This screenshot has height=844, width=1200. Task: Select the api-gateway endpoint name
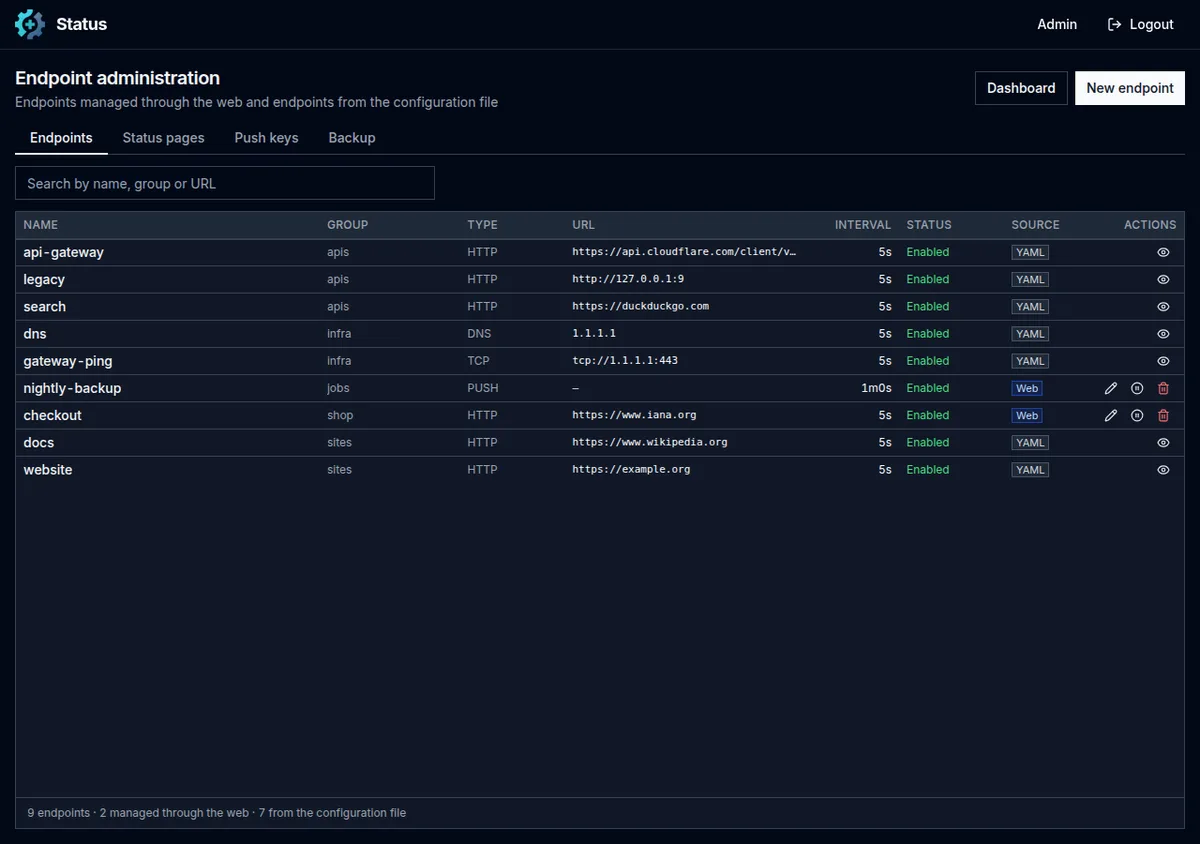tap(64, 252)
